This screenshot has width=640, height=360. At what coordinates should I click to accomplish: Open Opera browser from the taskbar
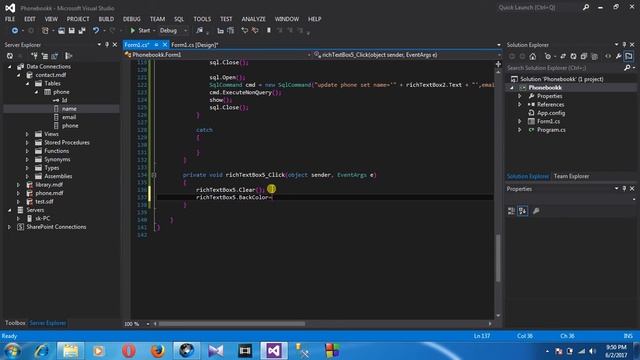(129, 351)
